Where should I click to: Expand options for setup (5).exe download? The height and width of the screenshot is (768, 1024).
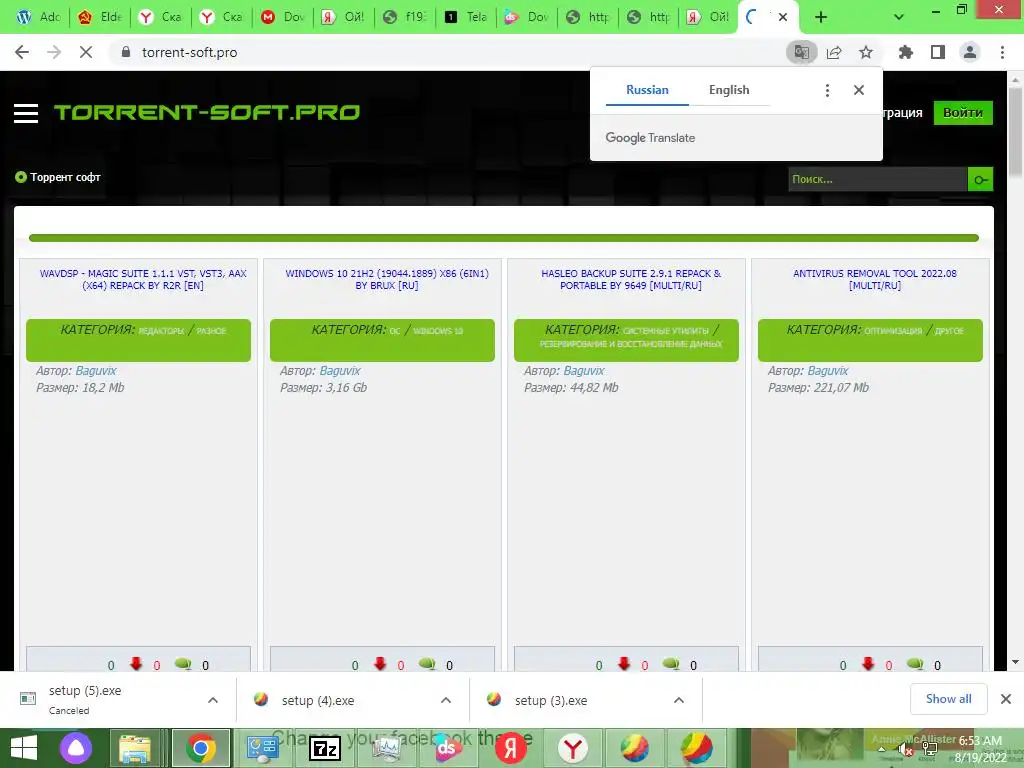coord(213,700)
